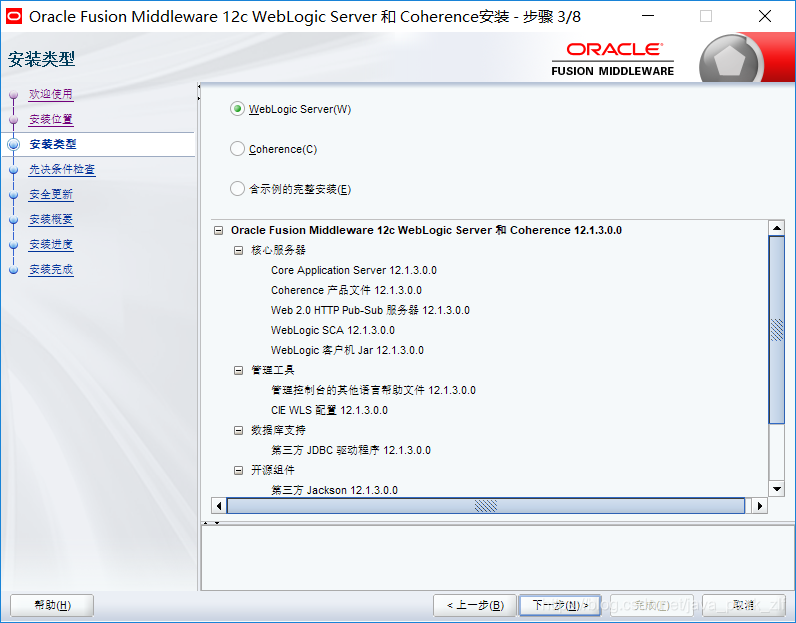Image resolution: width=796 pixels, height=623 pixels.
Task: Collapse the Oracle Fusion Middleware 12c root node
Action: 218,231
